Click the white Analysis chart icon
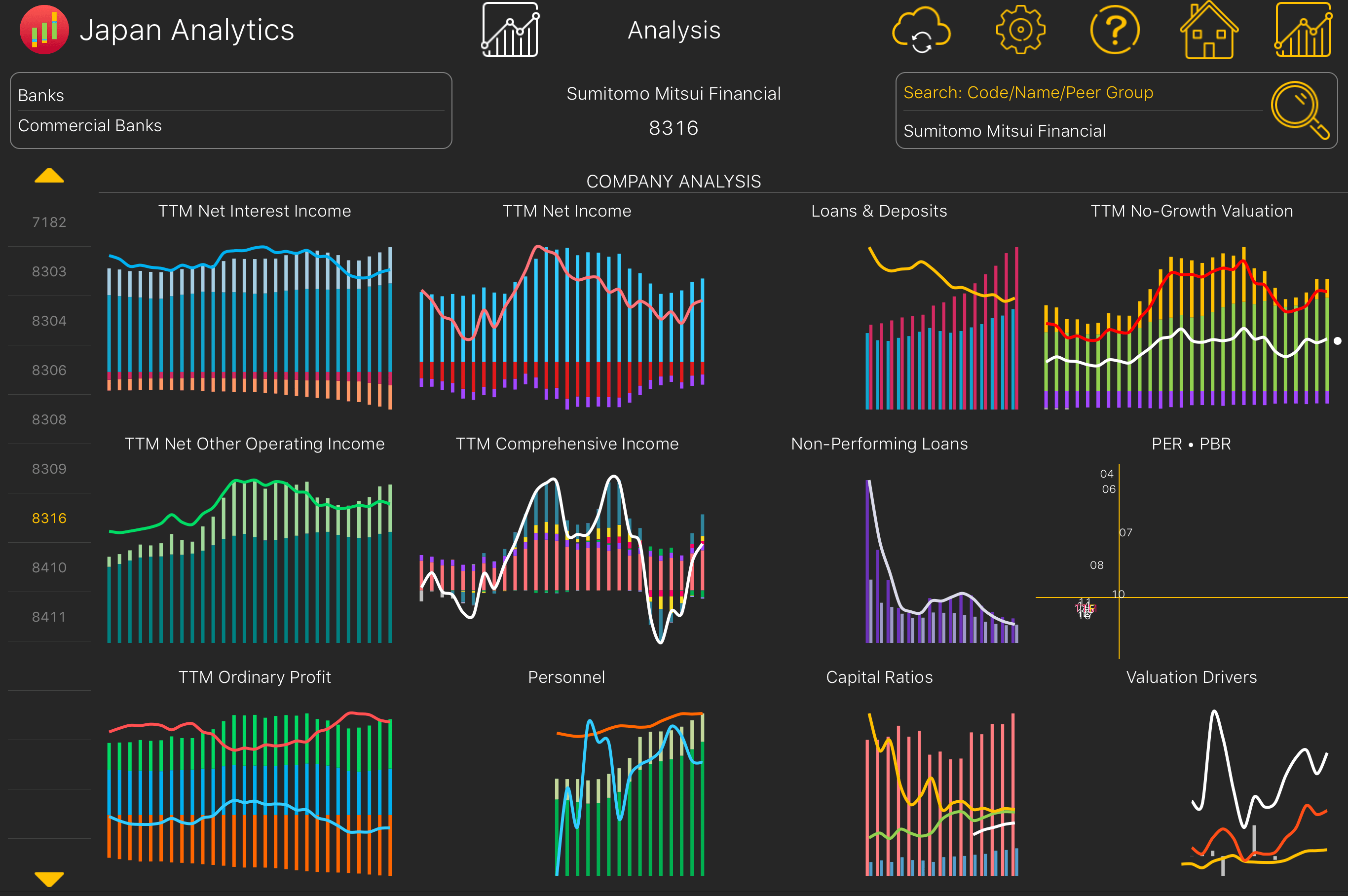The height and width of the screenshot is (896, 1348). (x=510, y=30)
